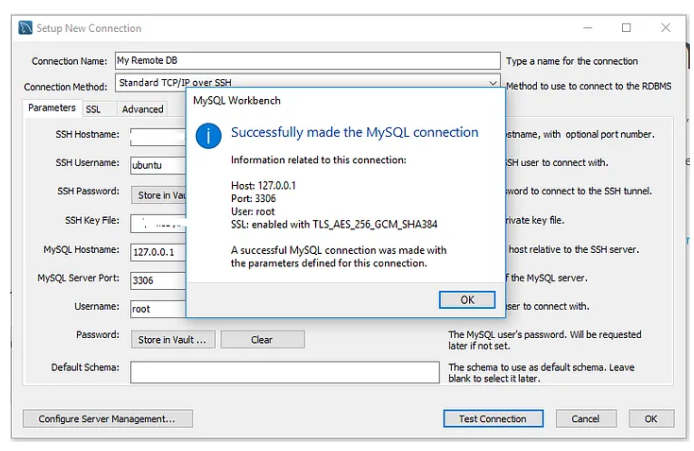Focus the Default Schema input field
The height and width of the screenshot is (451, 694).
click(x=284, y=371)
